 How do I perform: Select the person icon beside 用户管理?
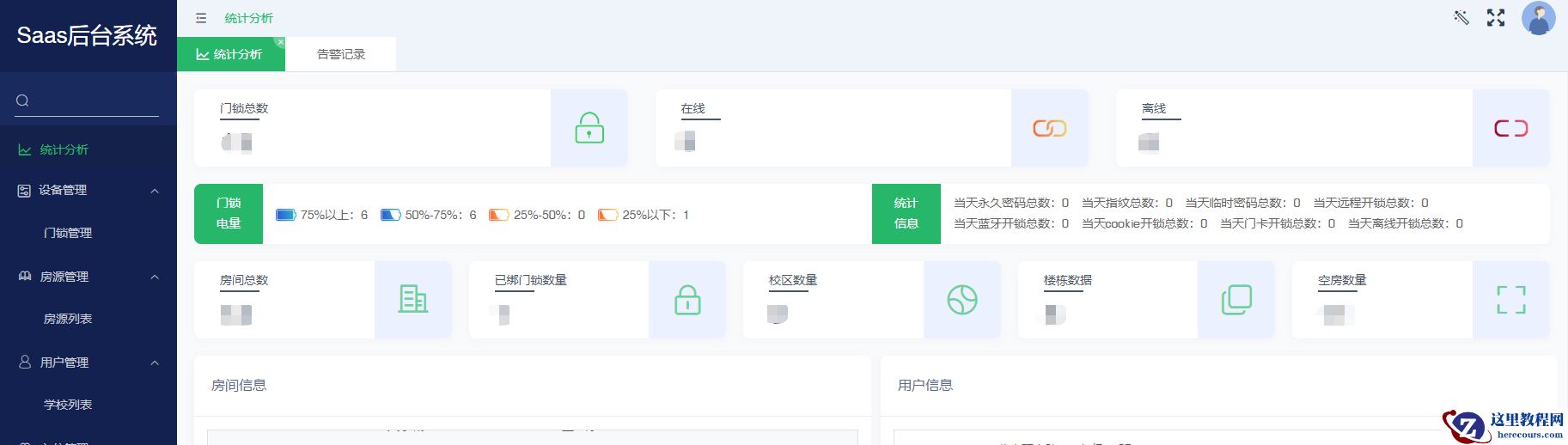(25, 363)
